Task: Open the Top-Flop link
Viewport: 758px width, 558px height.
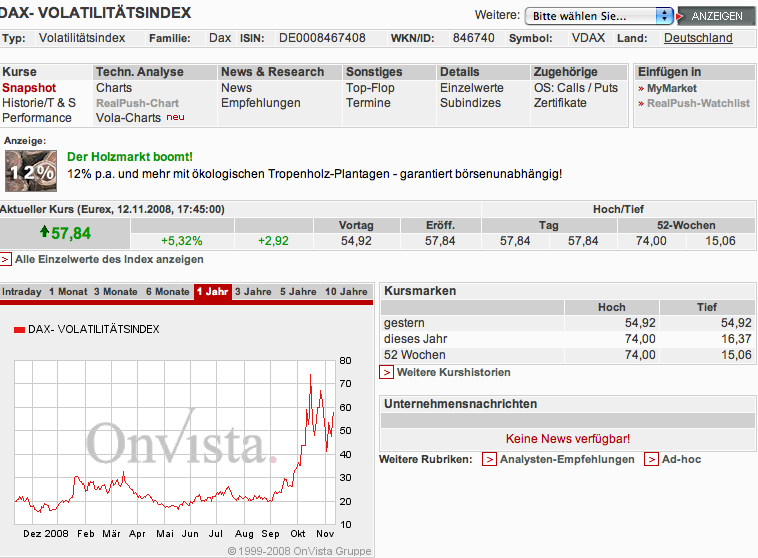Action: coord(370,88)
